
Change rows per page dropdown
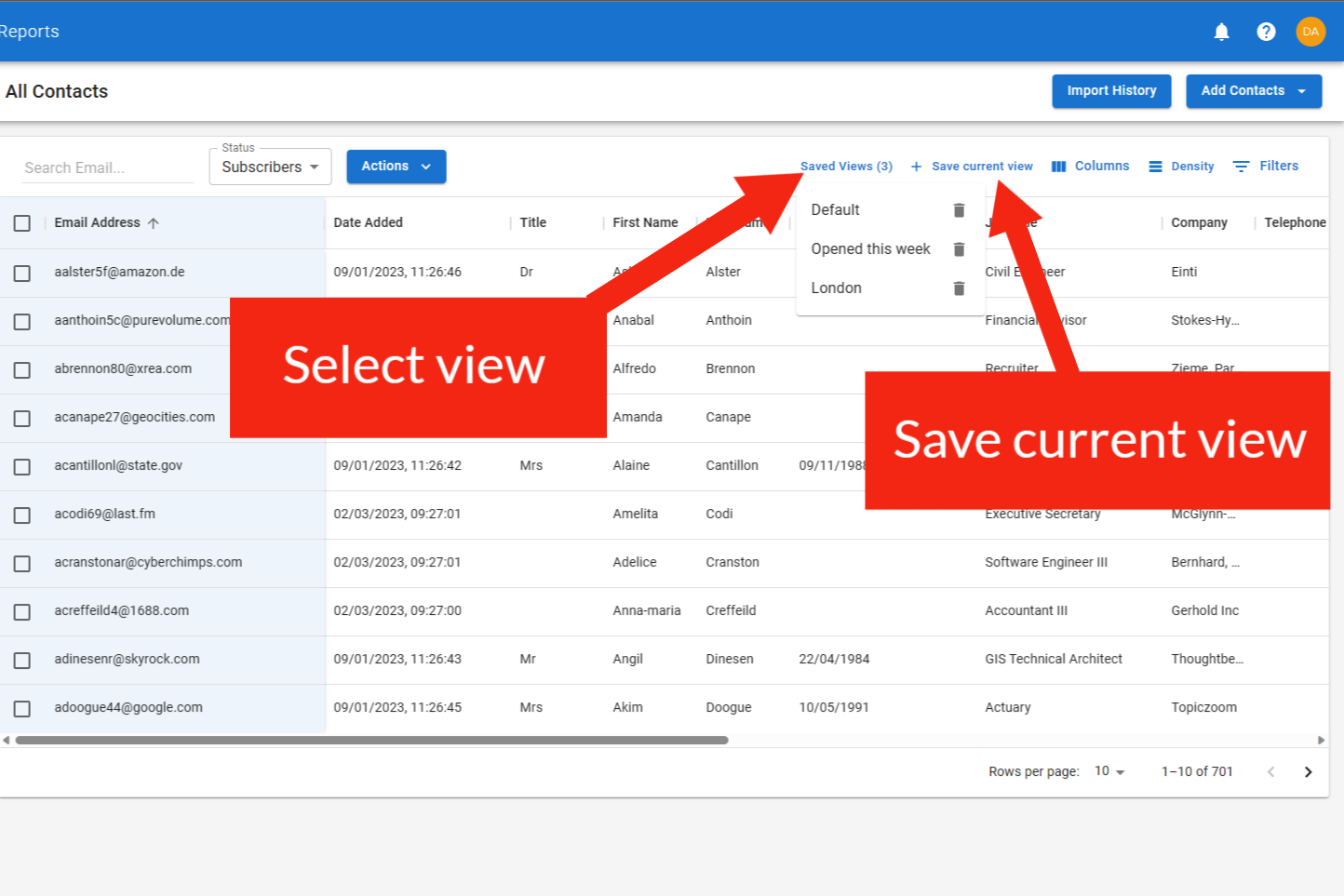tap(1109, 771)
